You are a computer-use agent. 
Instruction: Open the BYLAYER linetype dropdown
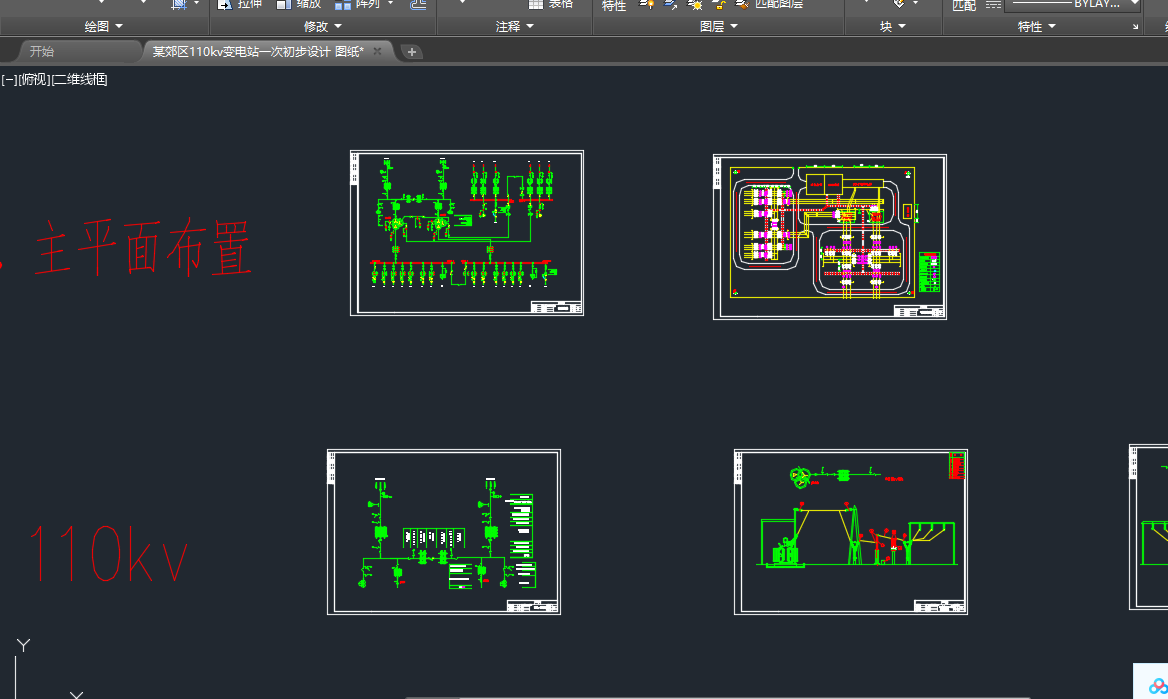pyautogui.click(x=1134, y=4)
